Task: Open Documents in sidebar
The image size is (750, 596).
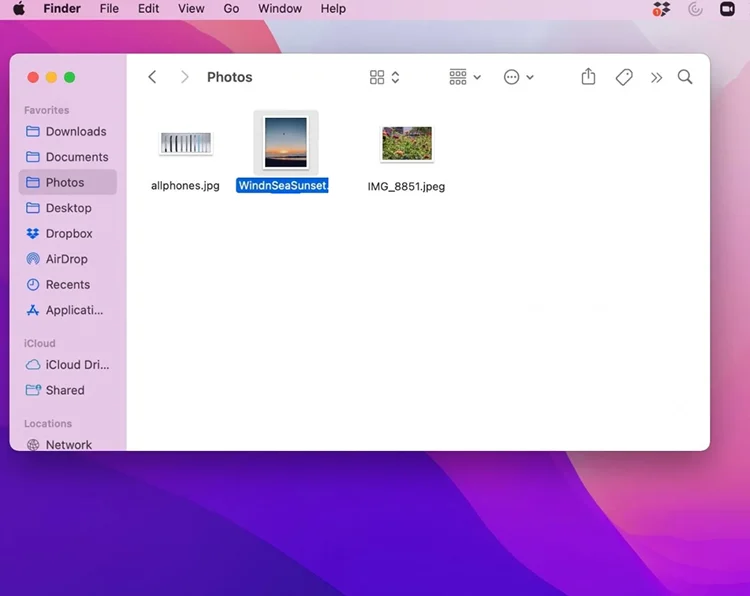Action: point(67,157)
